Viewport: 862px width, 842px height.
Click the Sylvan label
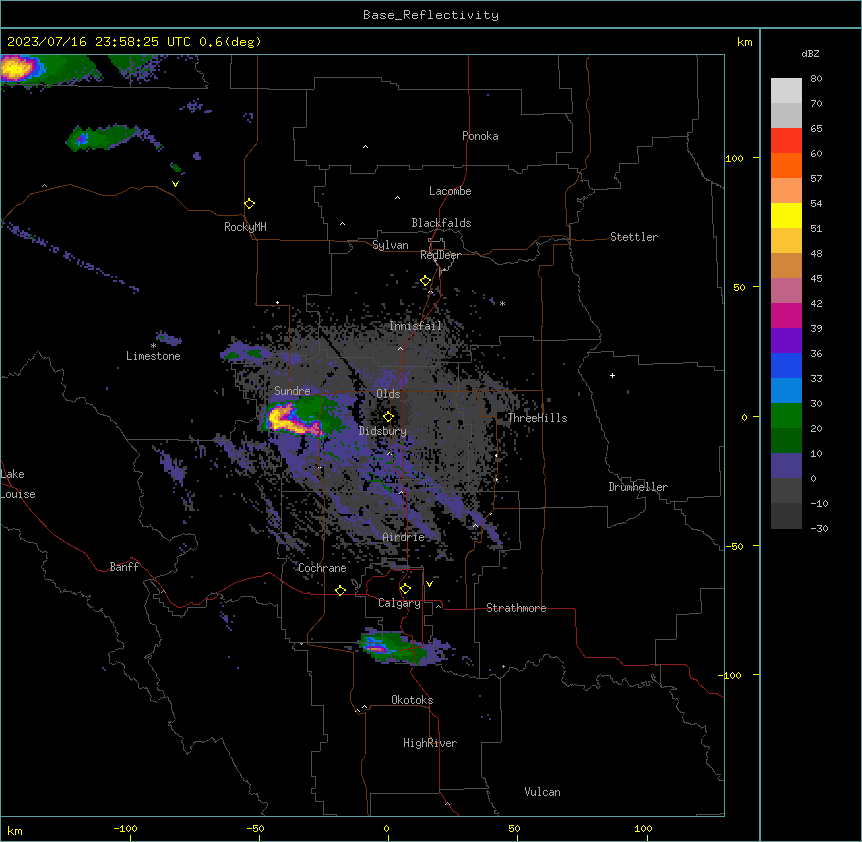click(390, 245)
